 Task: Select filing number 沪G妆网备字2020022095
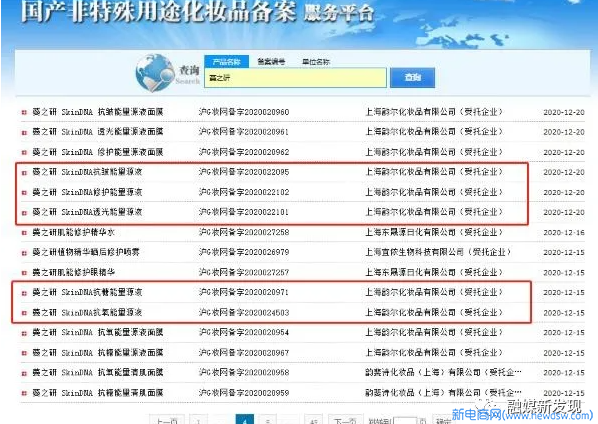click(244, 172)
